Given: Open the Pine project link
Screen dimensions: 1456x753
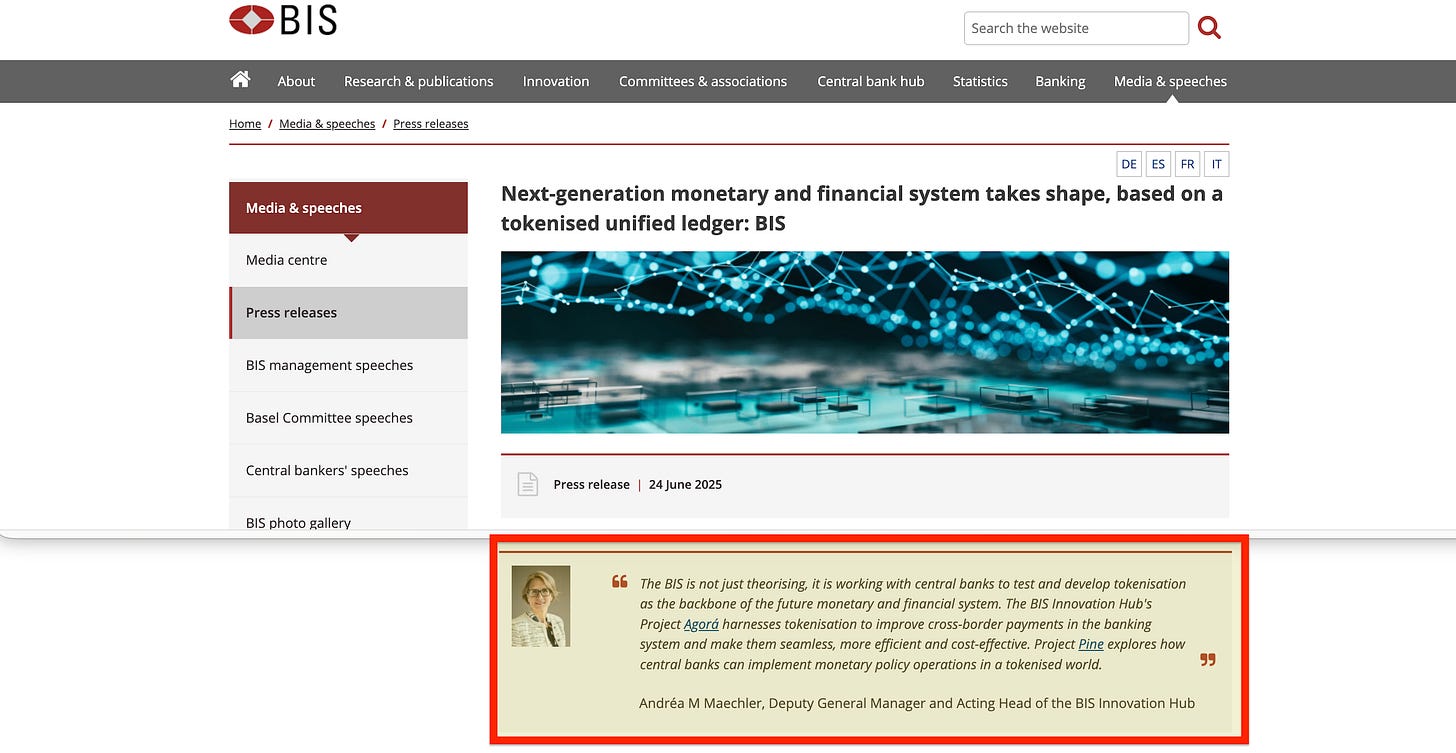Looking at the screenshot, I should click(1091, 644).
